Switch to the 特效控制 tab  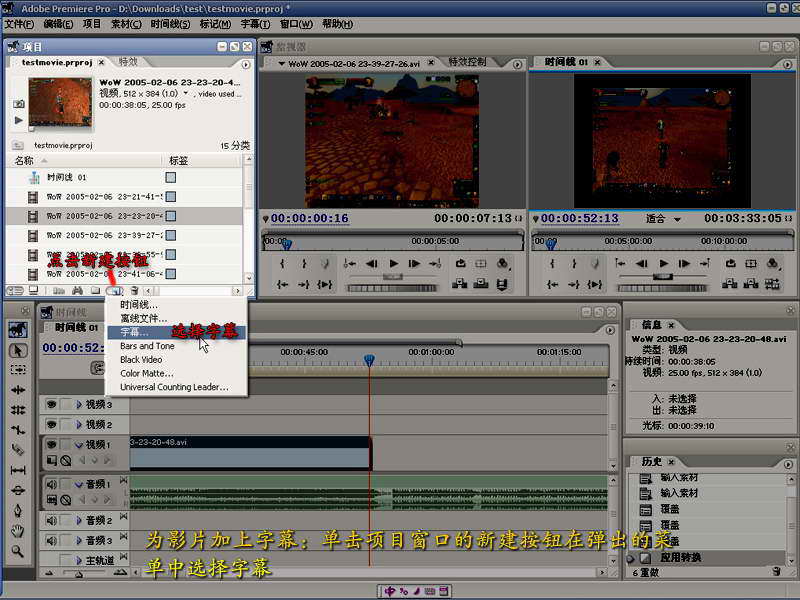[x=467, y=62]
